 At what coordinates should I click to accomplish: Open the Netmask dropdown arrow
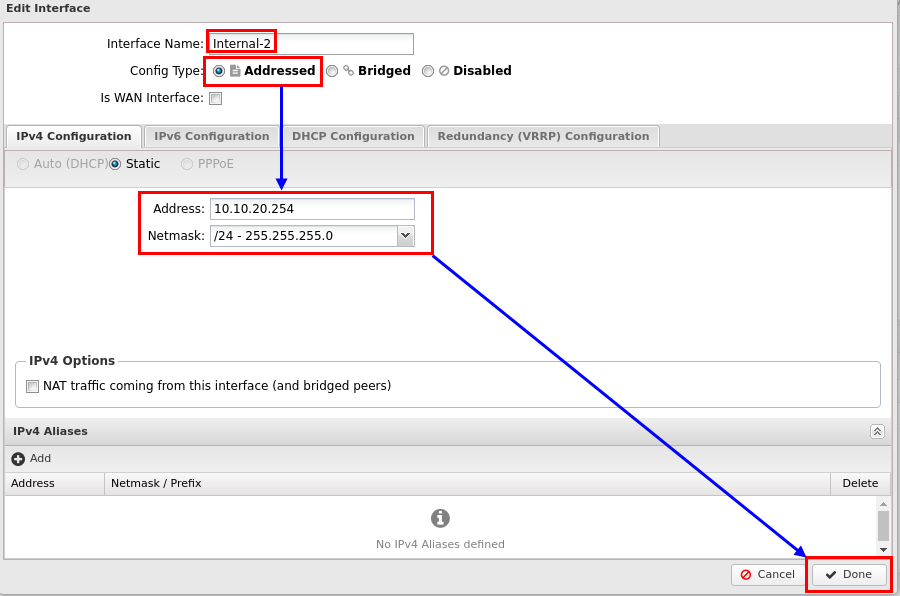coord(405,236)
